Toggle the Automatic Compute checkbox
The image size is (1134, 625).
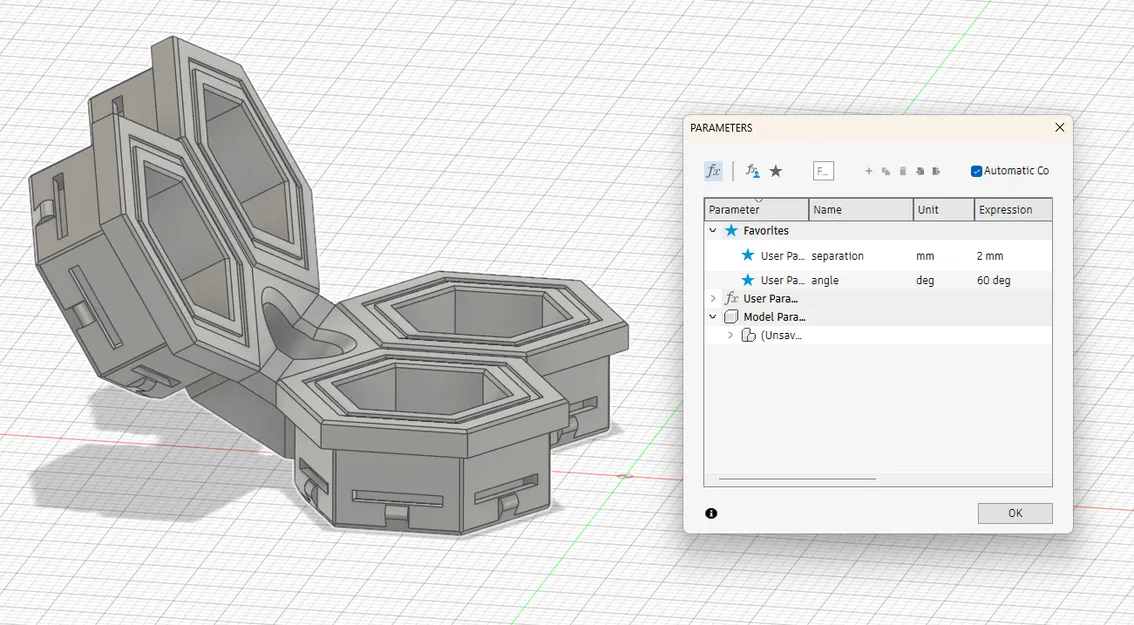(976, 171)
